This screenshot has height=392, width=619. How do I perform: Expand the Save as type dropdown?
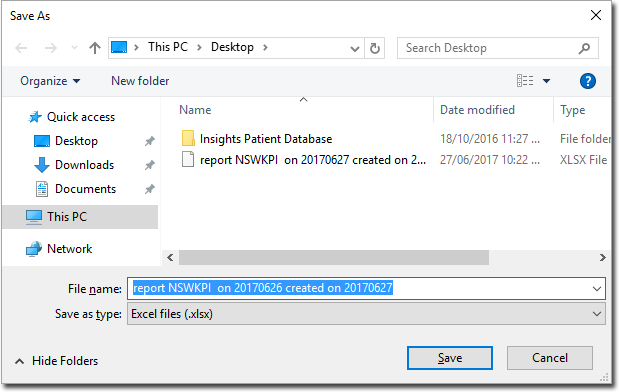tap(596, 314)
